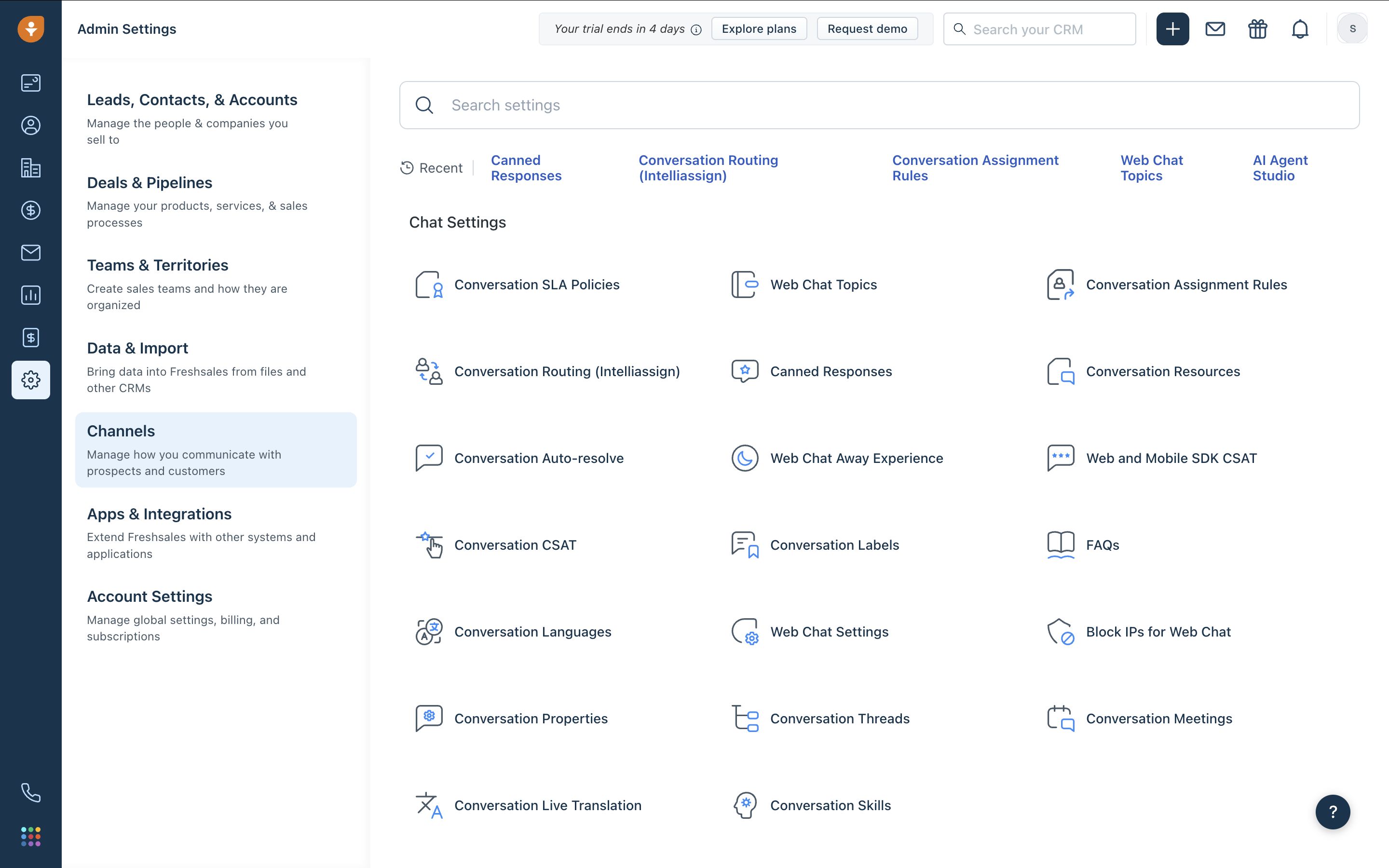Open Web Chat Away Experience text
The image size is (1389, 868).
coord(857,458)
